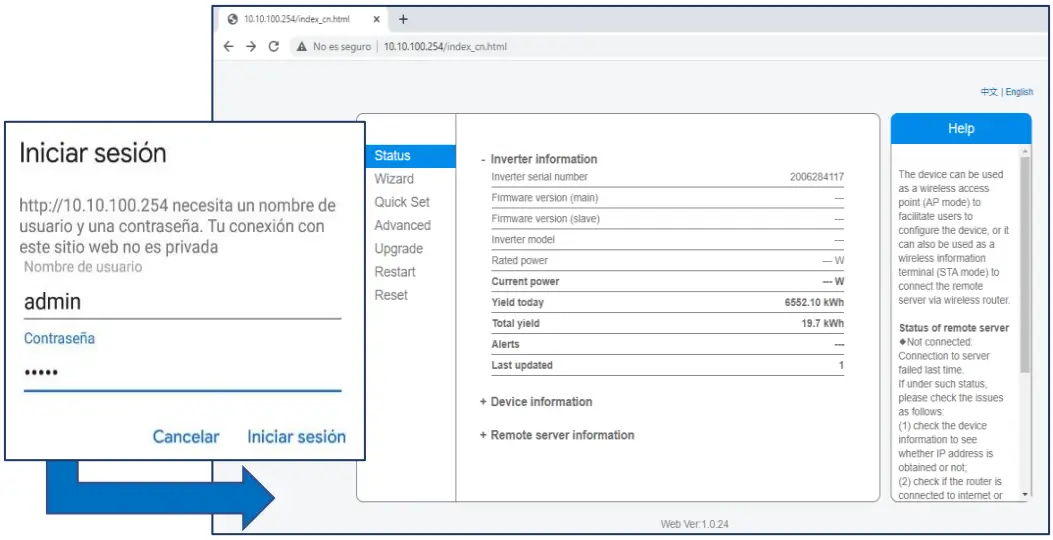This screenshot has height=540, width=1053.
Task: Click 'Status of remote server' help heading
Action: (x=954, y=328)
